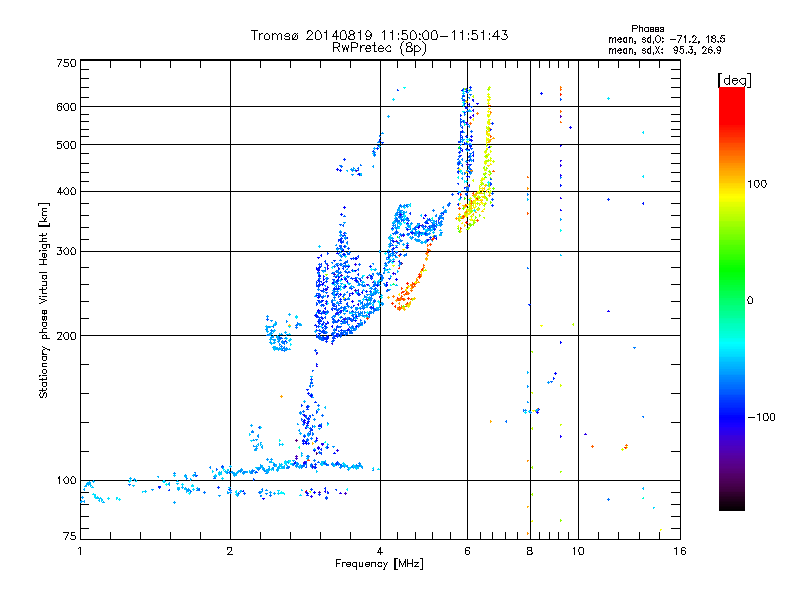Click the x-axis tick label '4'
The height and width of the screenshot is (600, 800).
(x=380, y=551)
